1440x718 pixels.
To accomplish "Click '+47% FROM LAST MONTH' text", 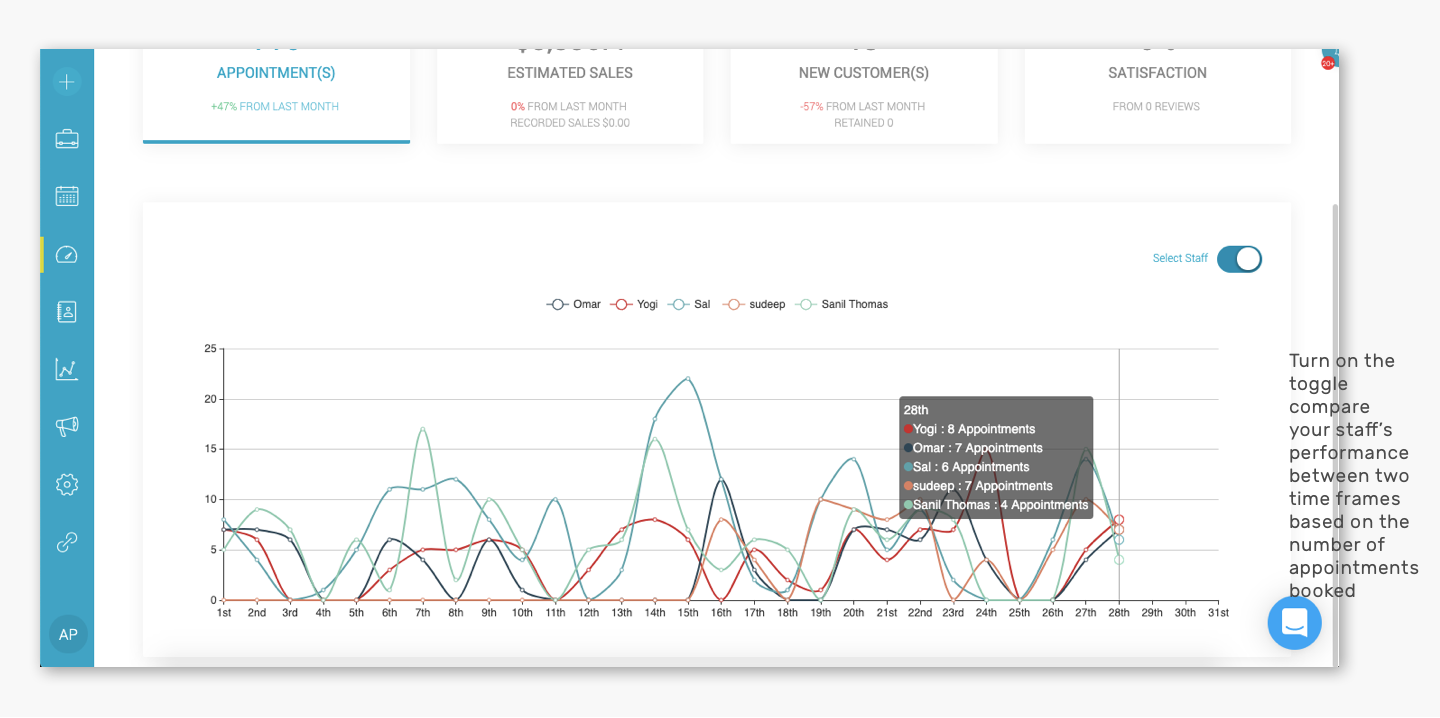I will pos(275,106).
